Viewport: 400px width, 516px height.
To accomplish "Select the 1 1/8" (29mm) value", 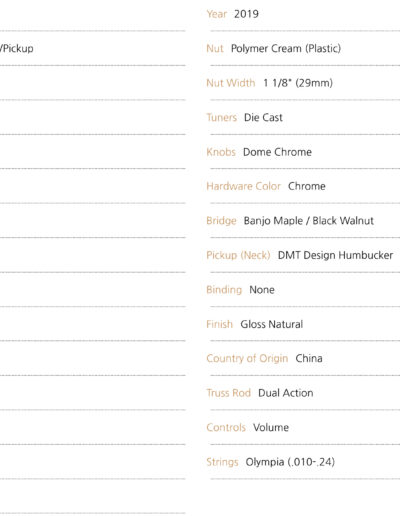I will point(298,83).
